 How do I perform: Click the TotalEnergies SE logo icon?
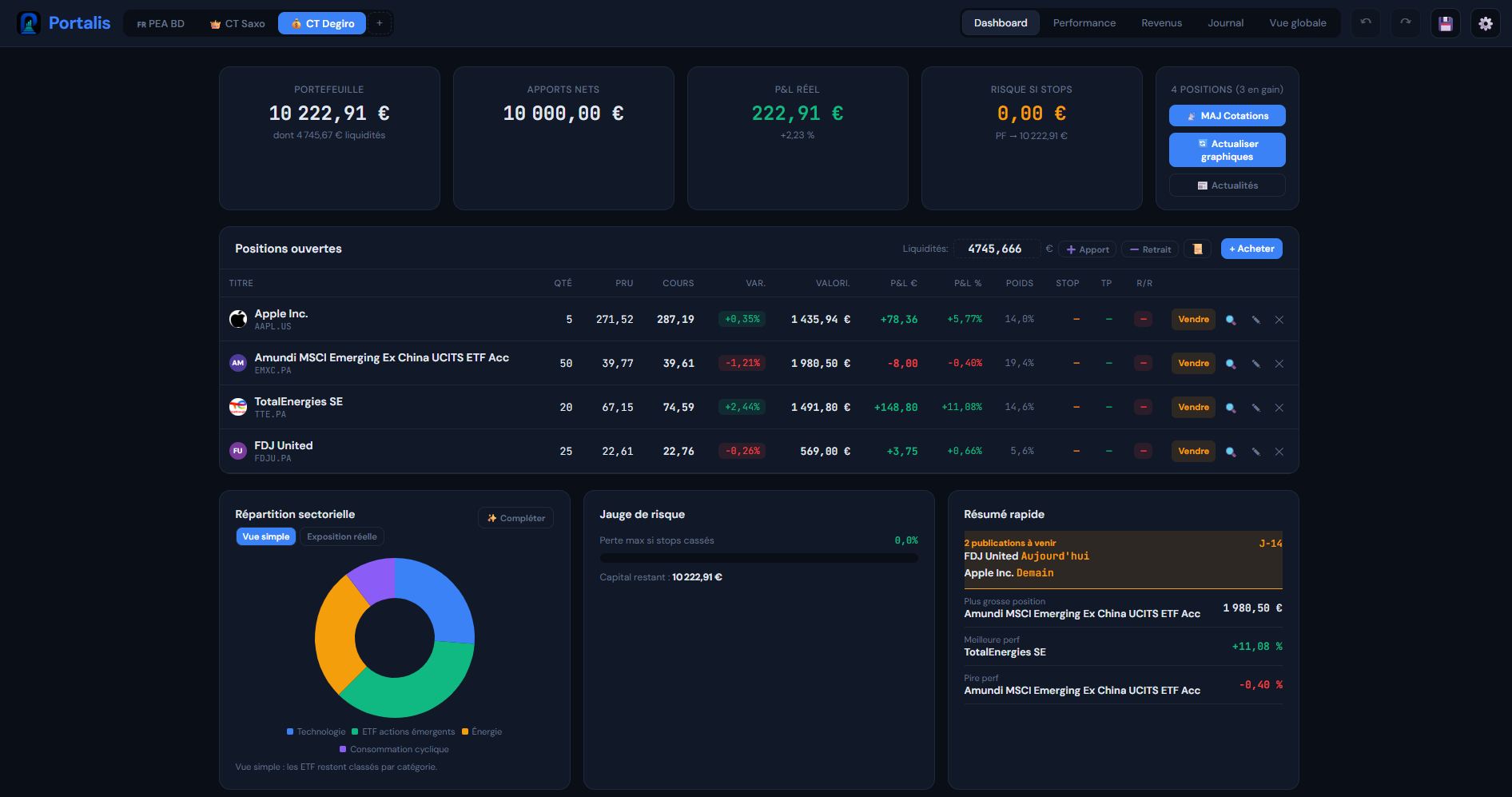coord(238,407)
